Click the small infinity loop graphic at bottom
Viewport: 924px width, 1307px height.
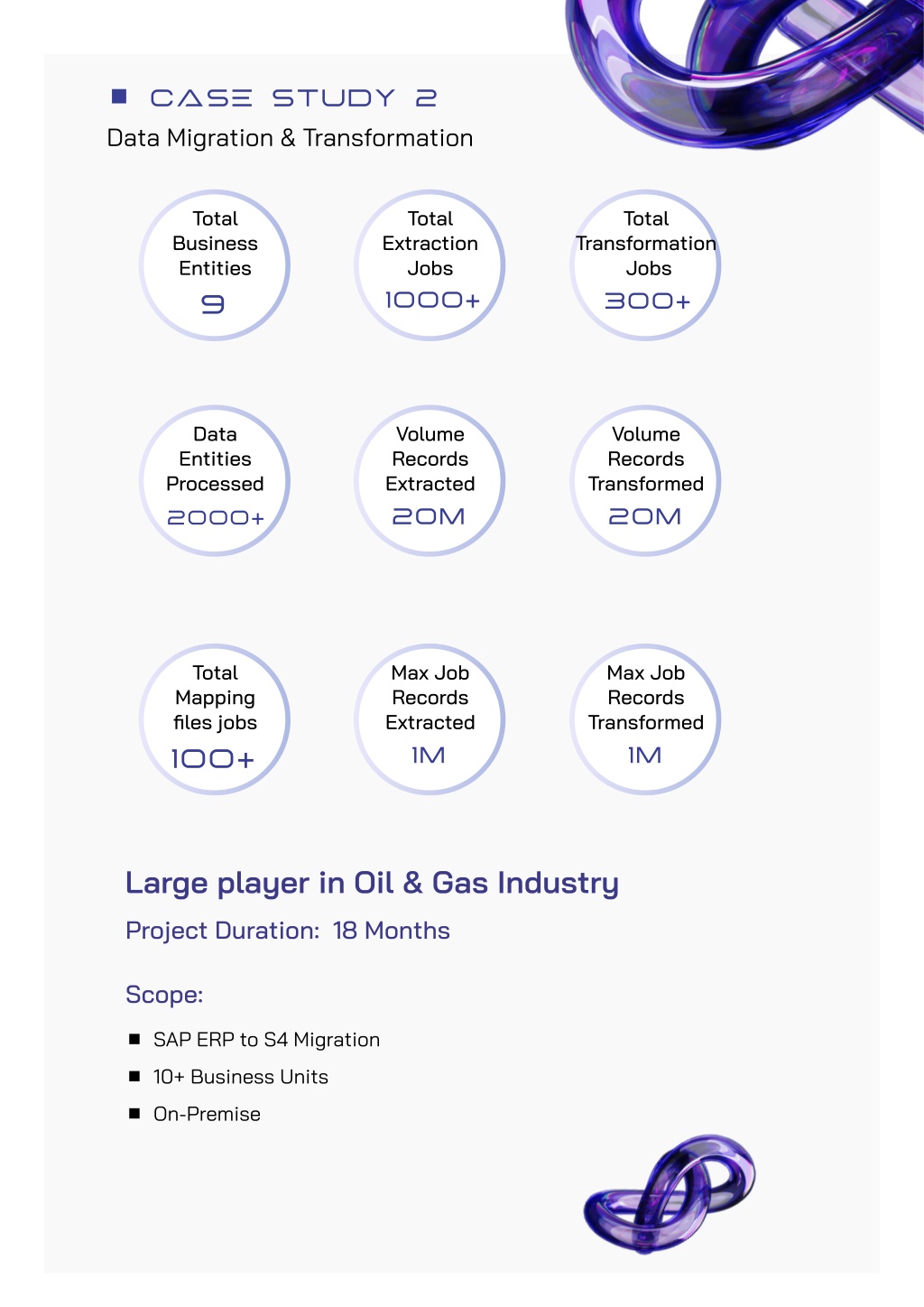670,1192
